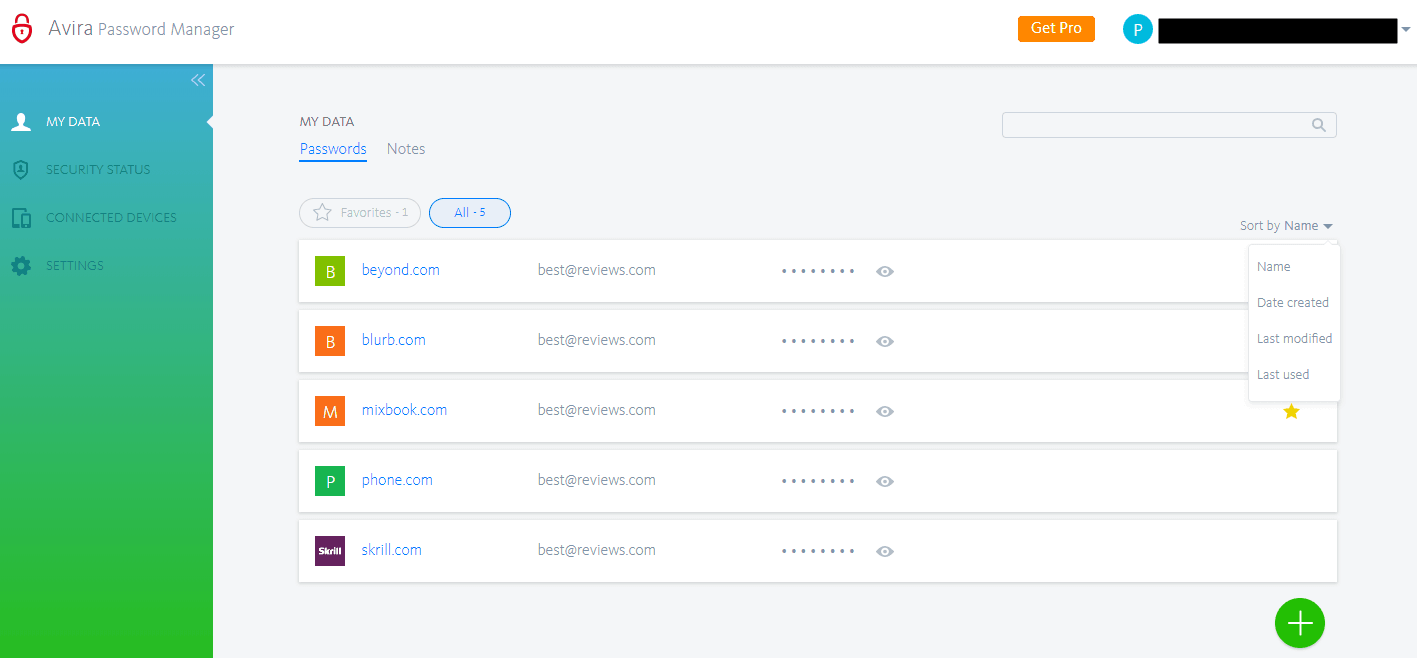This screenshot has height=658, width=1417.
Task: Collapse the sidebar with the double chevron
Action: pyautogui.click(x=197, y=80)
